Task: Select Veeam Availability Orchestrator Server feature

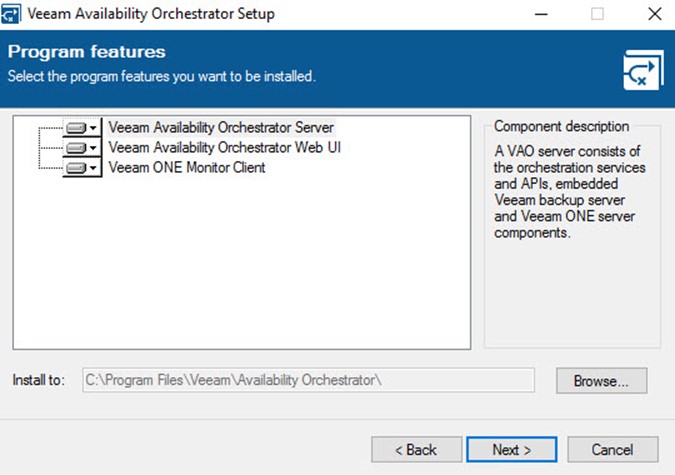Action: [221, 127]
